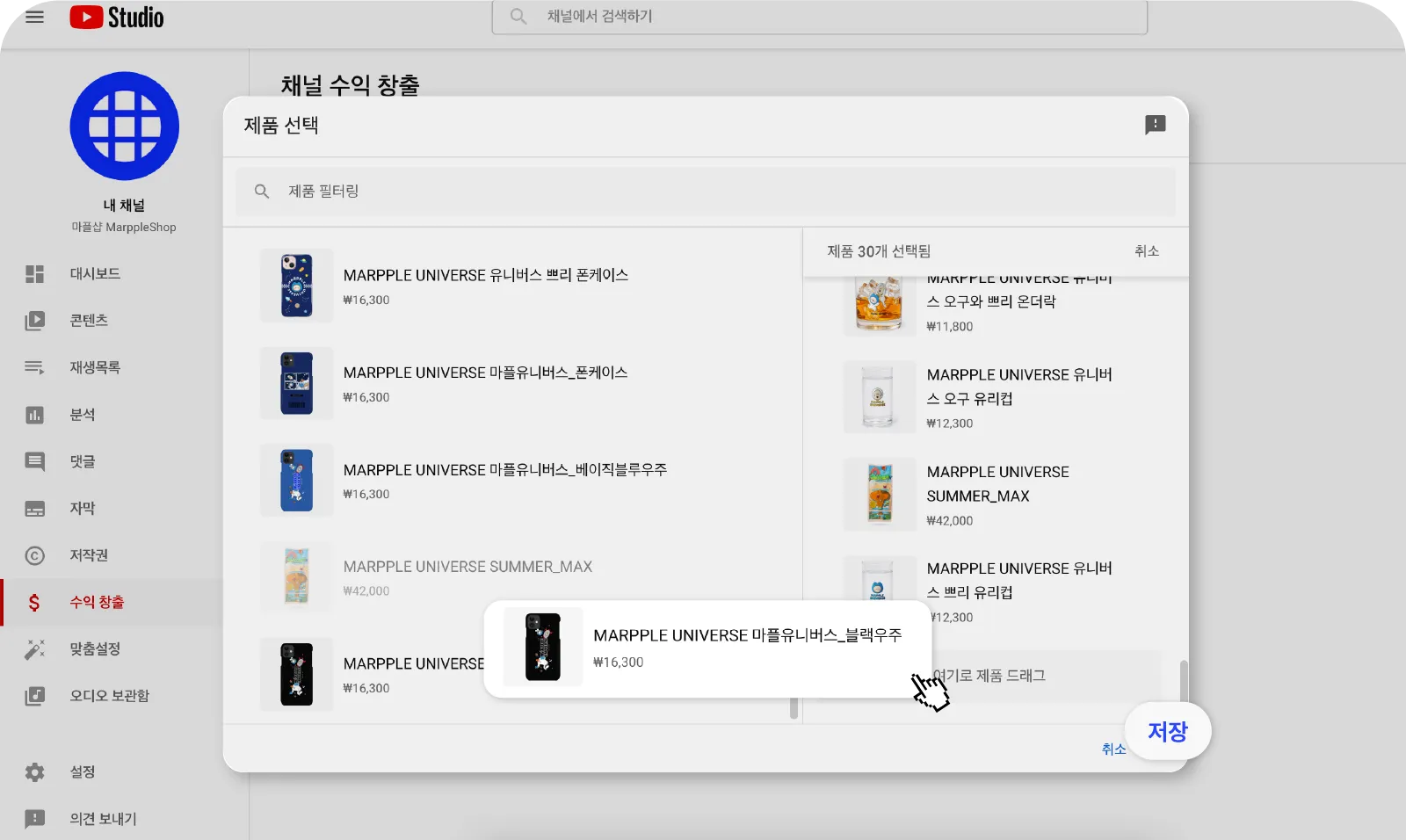
Task: Click 유니버스 쁘리 유리컵 in selected list
Action: click(x=1019, y=581)
